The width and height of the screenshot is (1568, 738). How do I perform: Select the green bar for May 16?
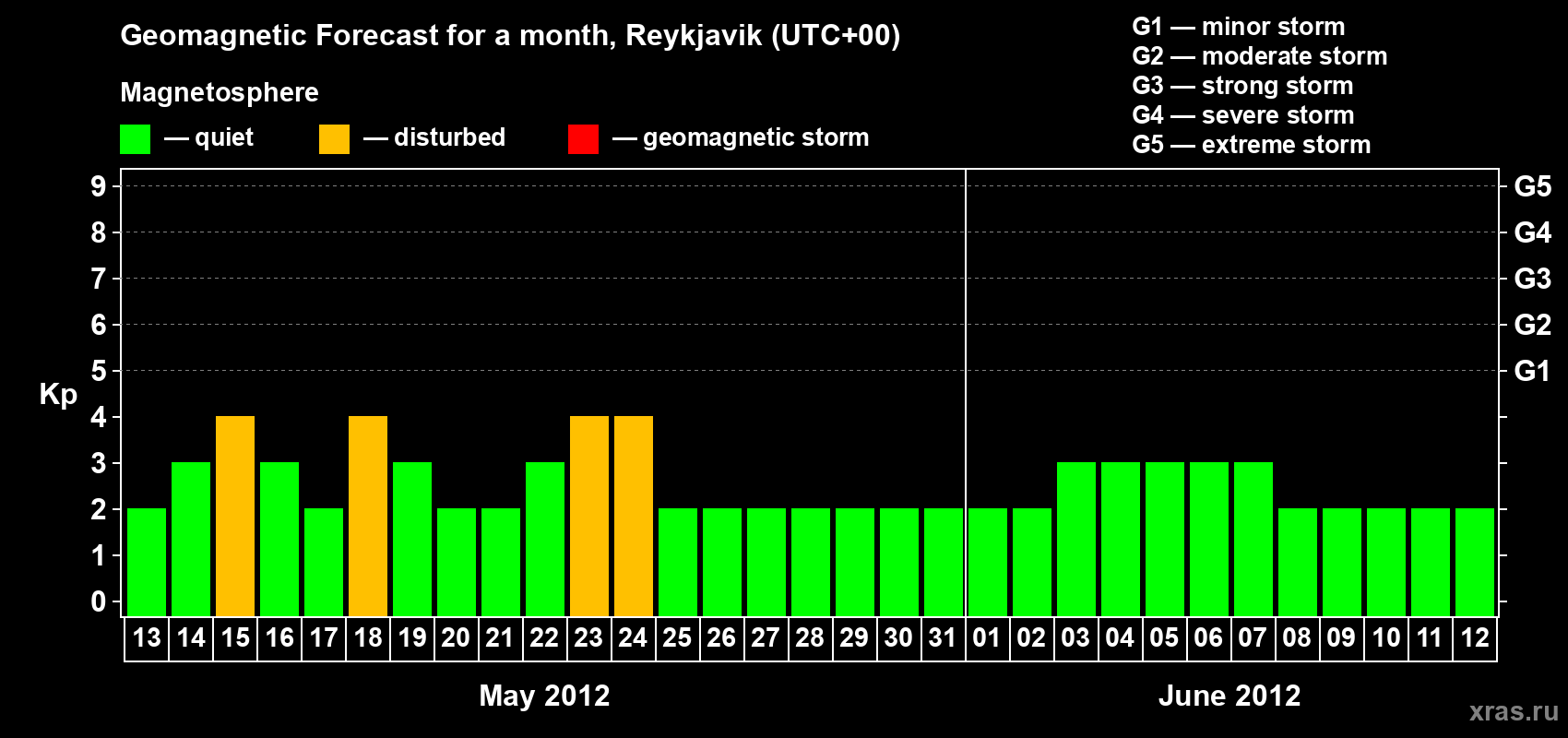pos(279,540)
